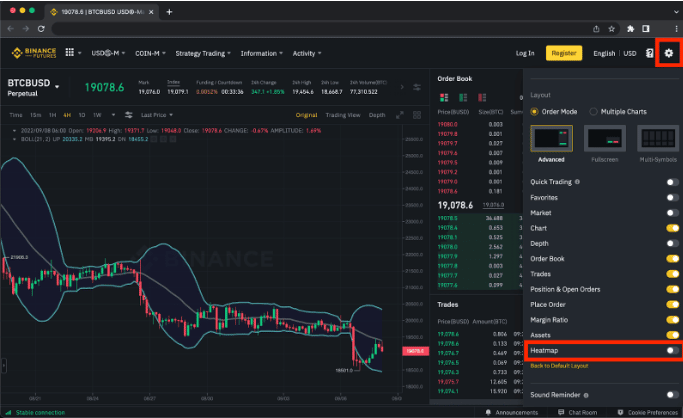The width and height of the screenshot is (683, 418).
Task: Click the yellow Register button
Action: click(564, 53)
